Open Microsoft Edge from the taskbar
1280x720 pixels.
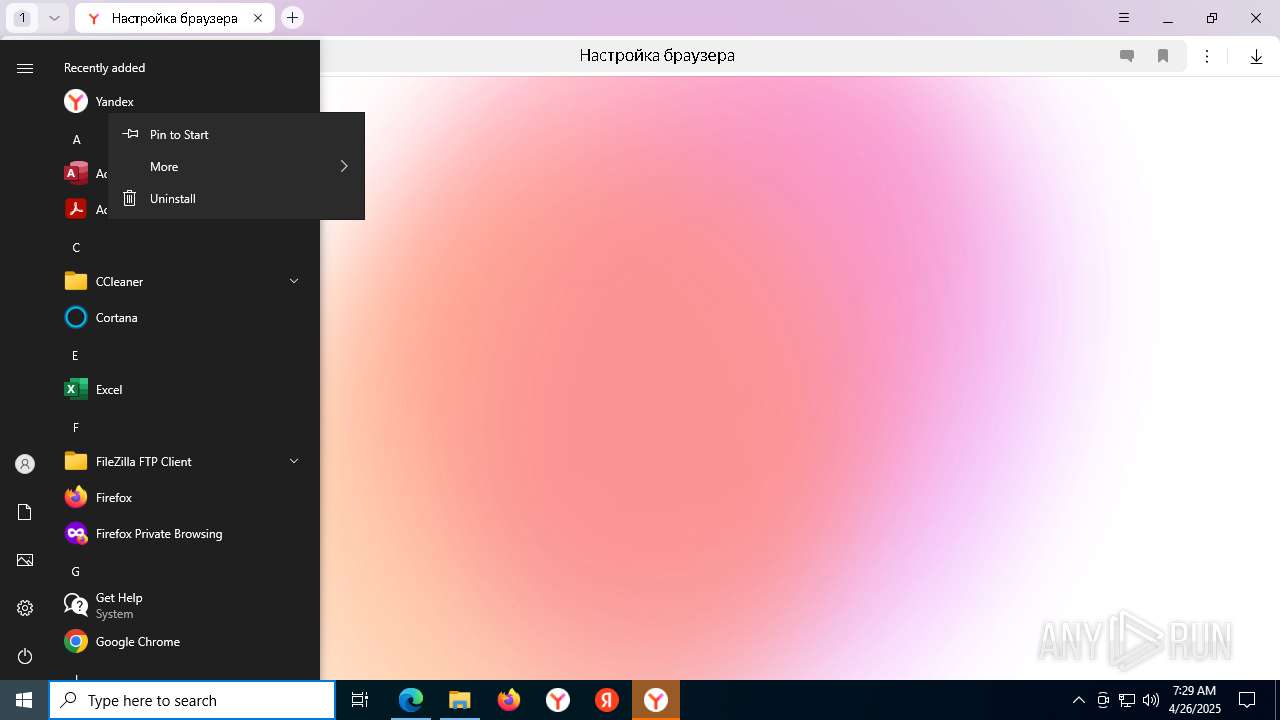point(411,700)
